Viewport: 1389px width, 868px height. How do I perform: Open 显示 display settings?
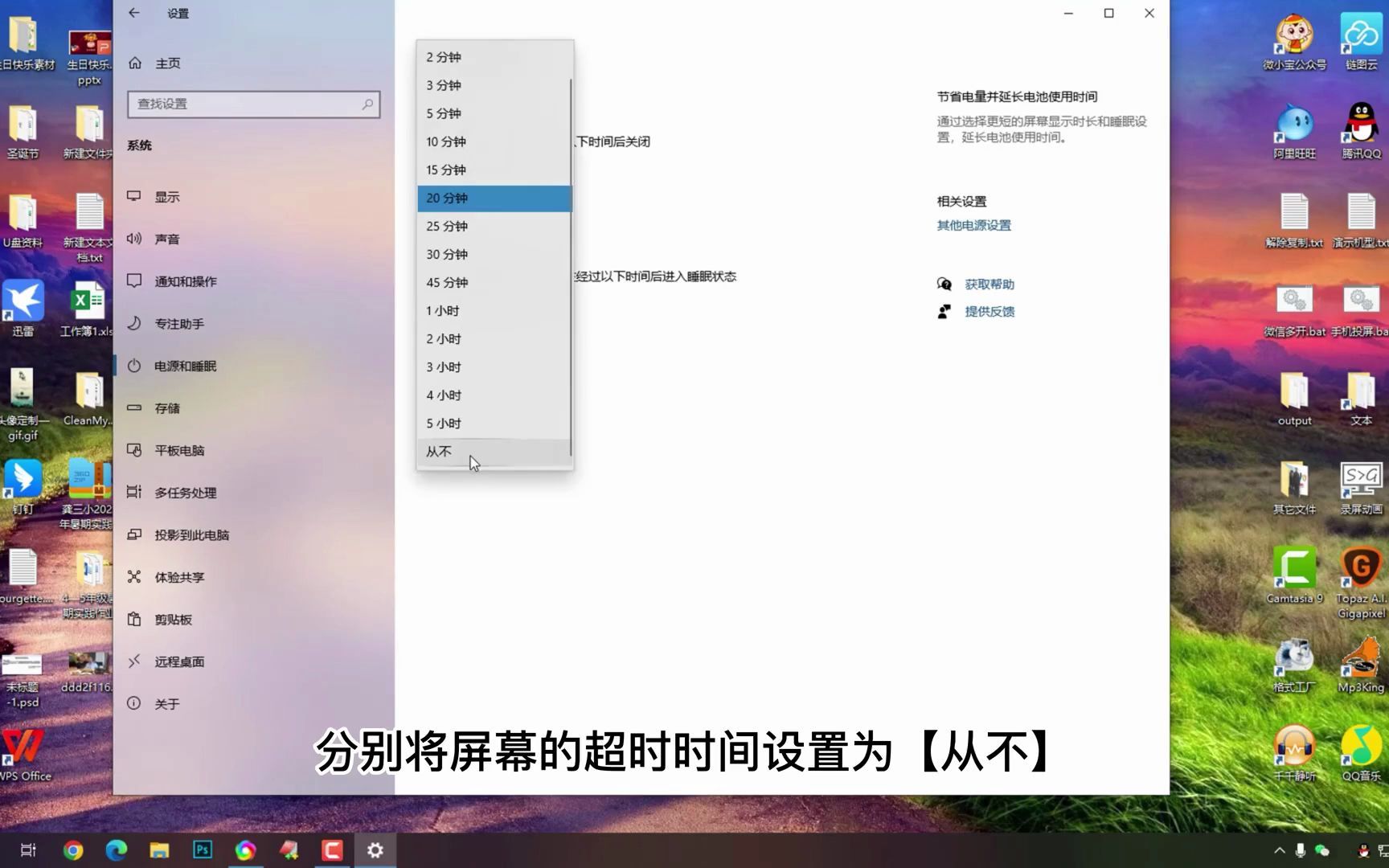(x=253, y=197)
